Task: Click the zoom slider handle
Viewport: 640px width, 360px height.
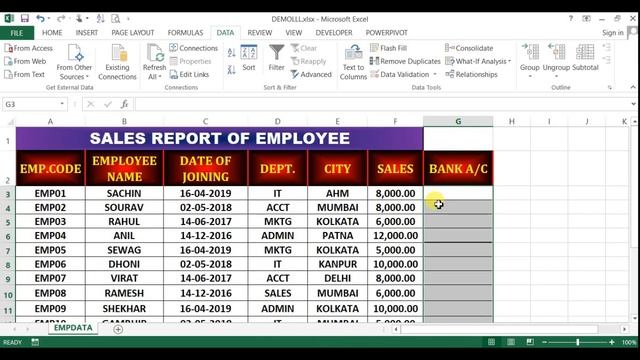Action: coord(578,342)
